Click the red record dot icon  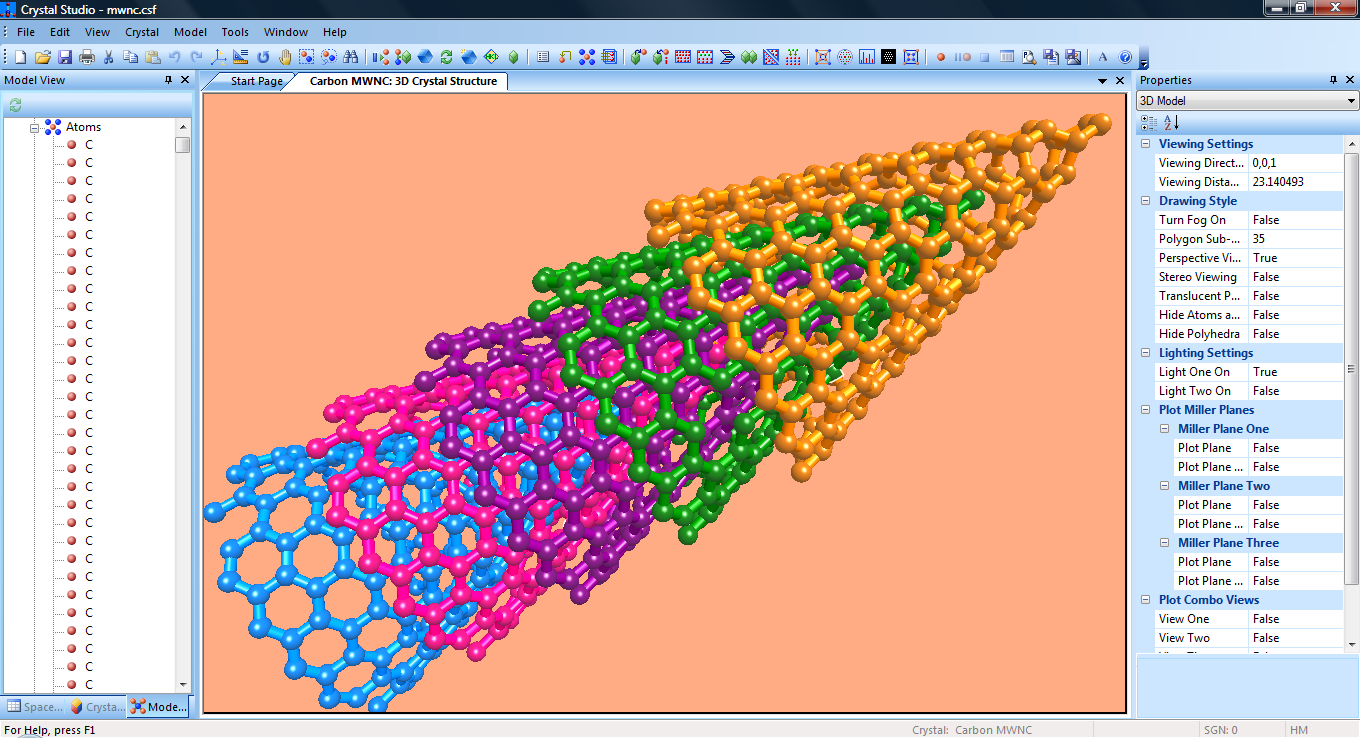941,57
